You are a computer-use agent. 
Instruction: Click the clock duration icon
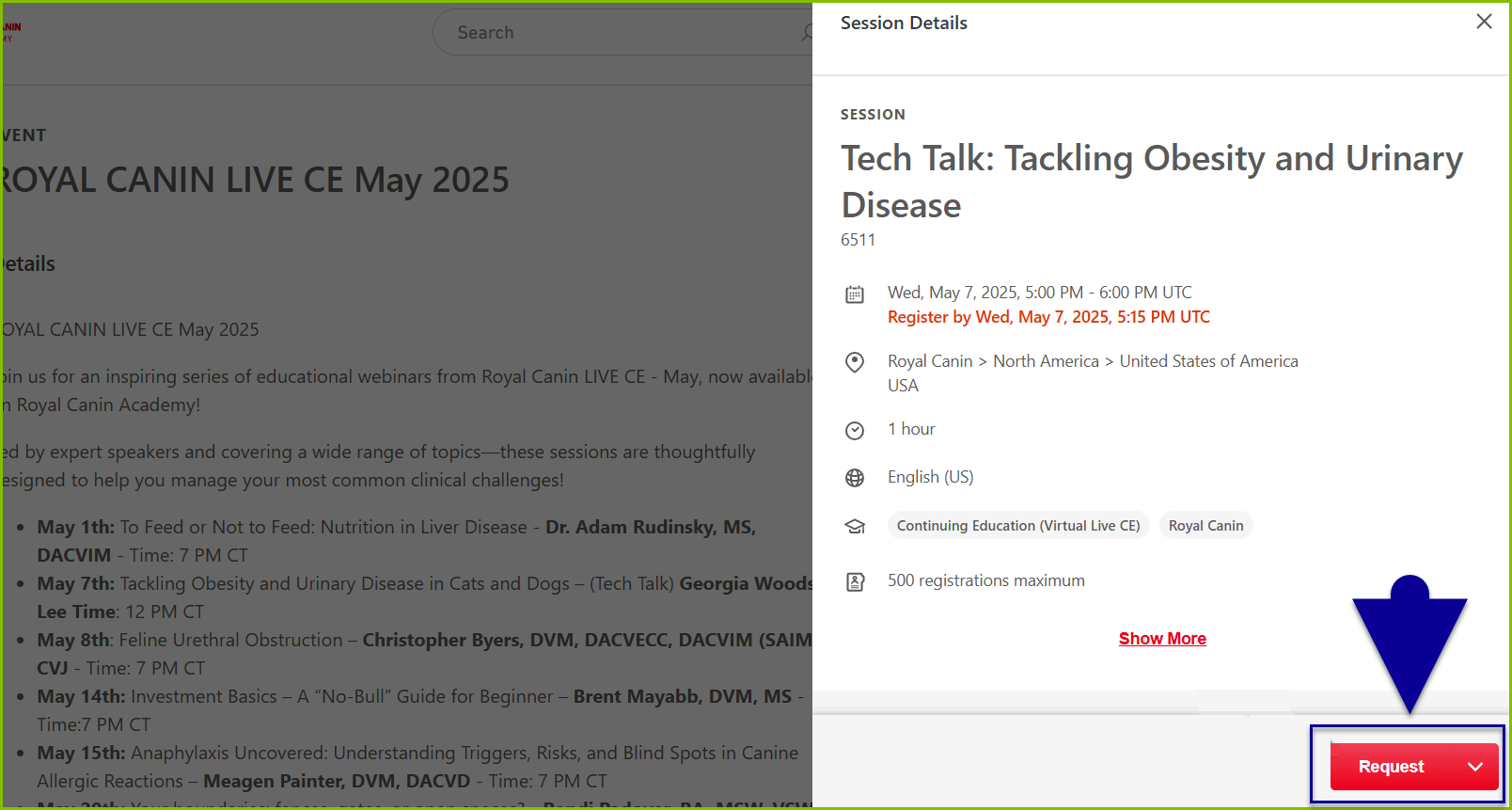855,431
